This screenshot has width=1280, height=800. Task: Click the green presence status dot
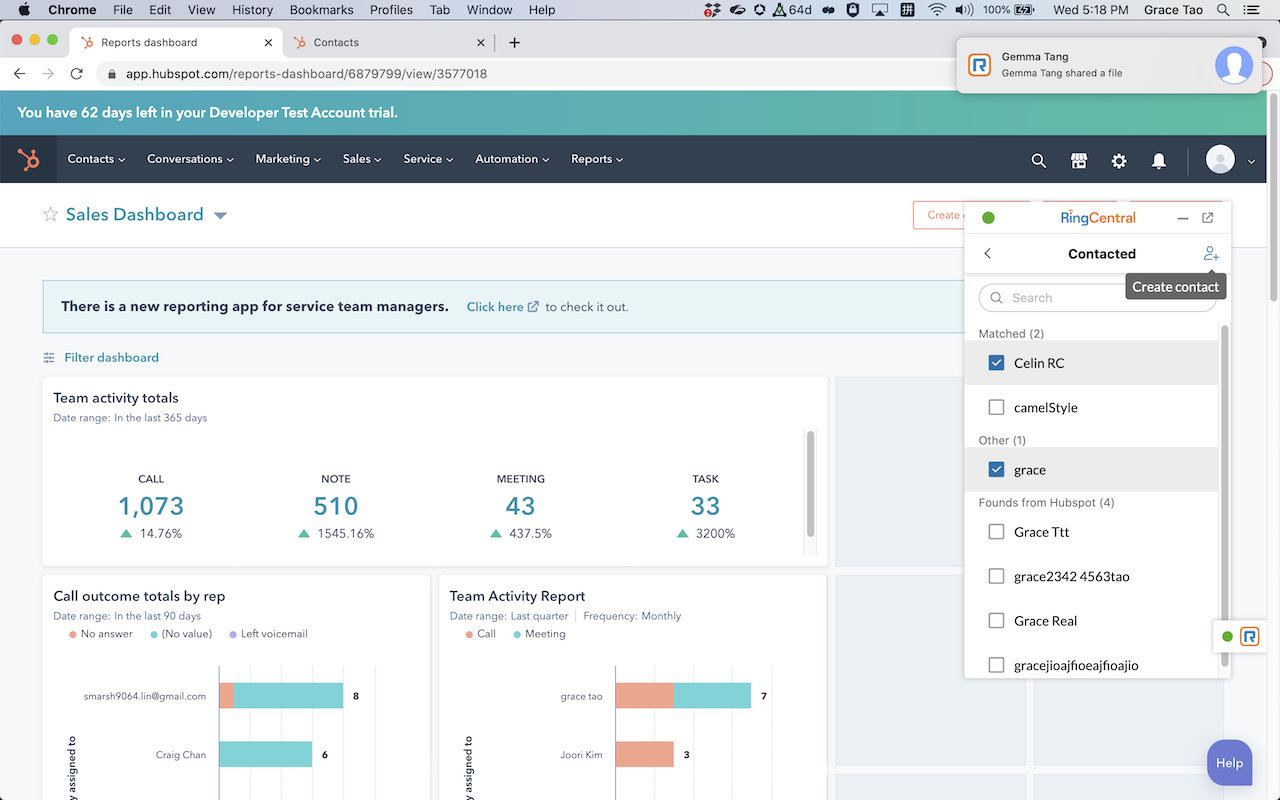[989, 216]
